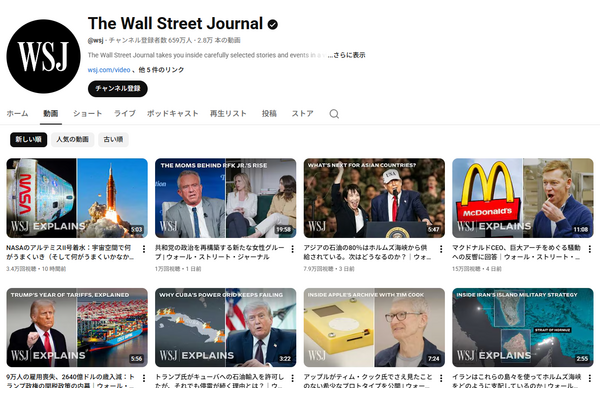The width and height of the screenshot is (600, 400).
Task: Play the NASA Artemis II rocket thumbnail
Action: 77,198
